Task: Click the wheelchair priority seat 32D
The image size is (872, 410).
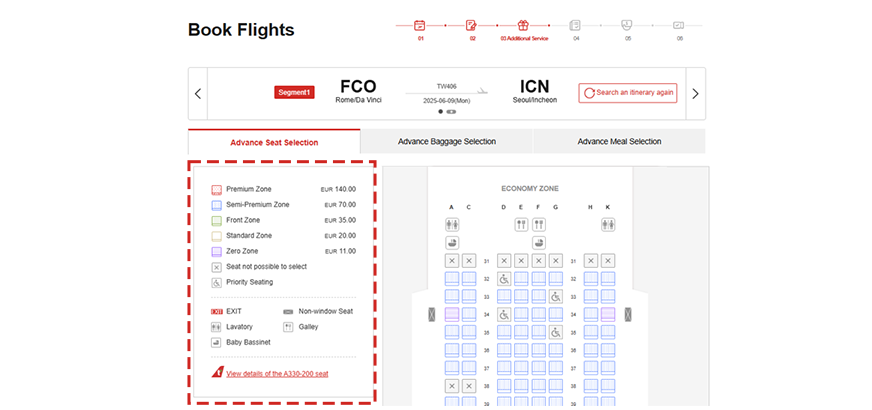Action: tap(504, 279)
